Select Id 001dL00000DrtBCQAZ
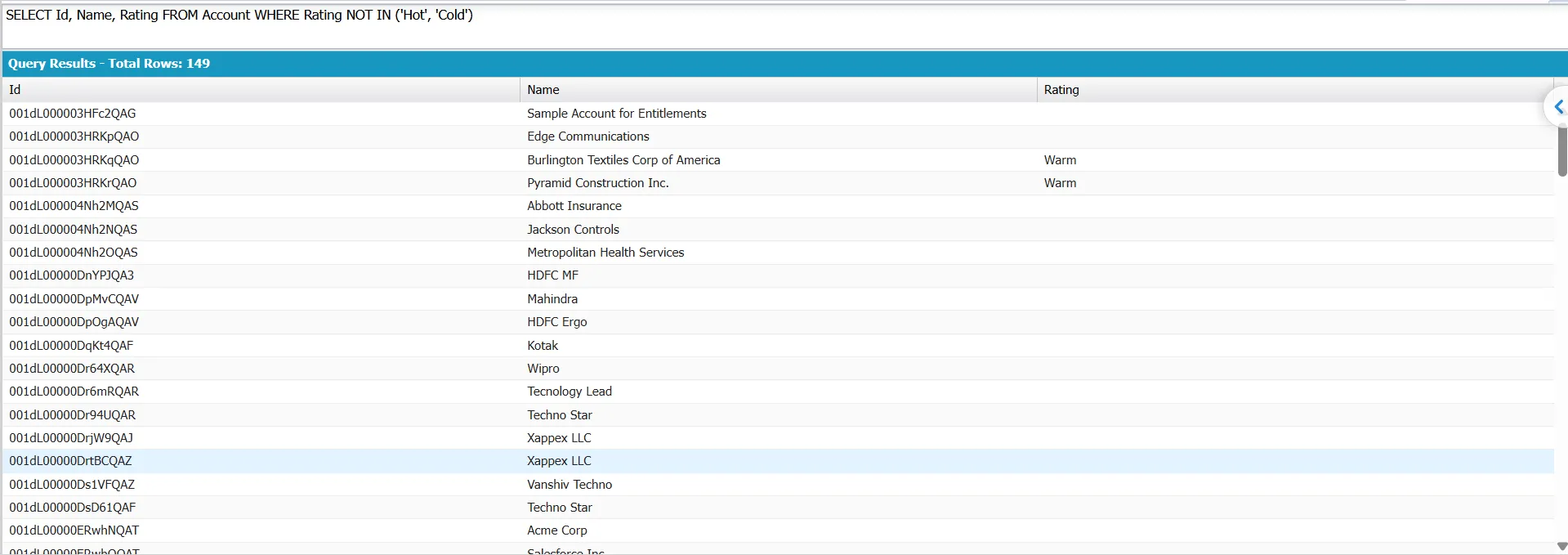This screenshot has width=1568, height=555. tap(70, 461)
